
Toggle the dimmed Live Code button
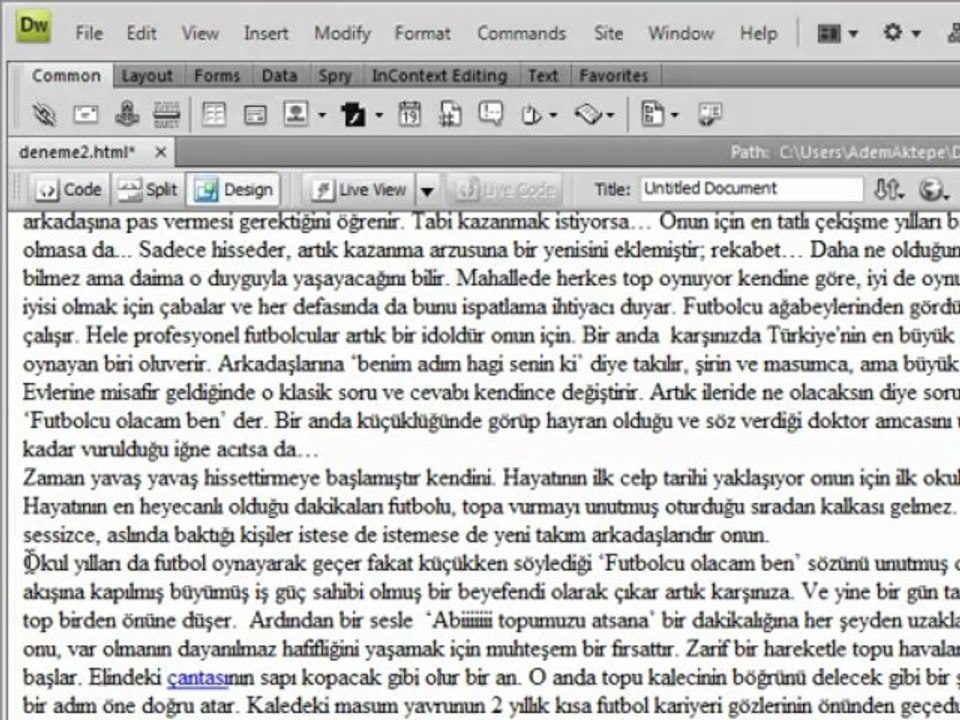(x=505, y=190)
